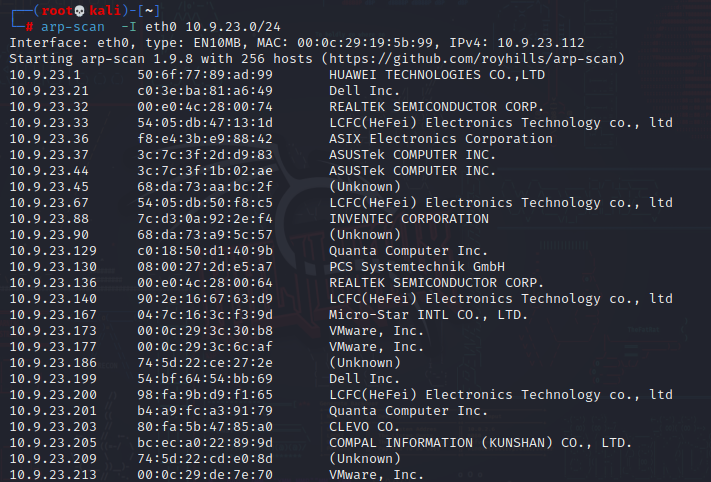Click the CLEVO CO. vendor text
Screen dimensions: 711x482
pos(364,427)
